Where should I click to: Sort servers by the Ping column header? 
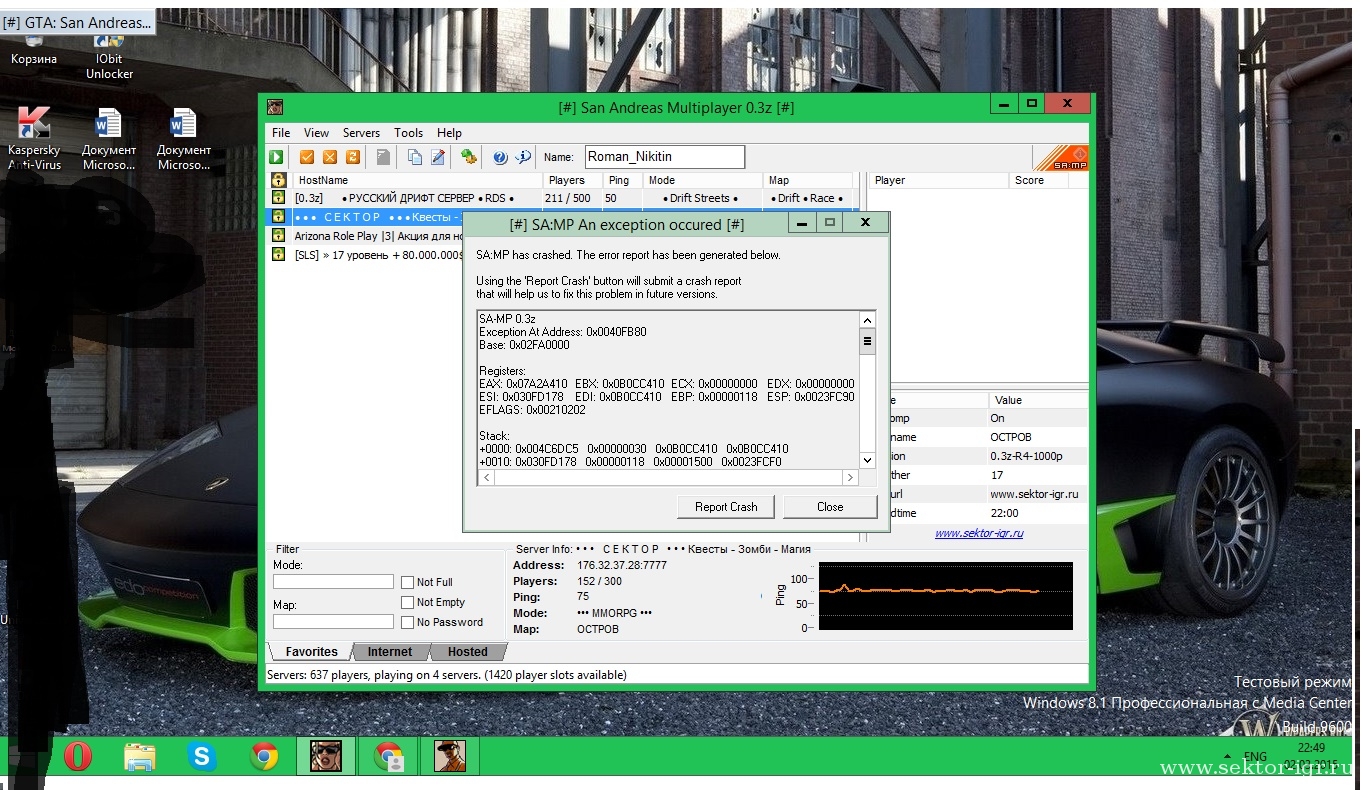[622, 180]
